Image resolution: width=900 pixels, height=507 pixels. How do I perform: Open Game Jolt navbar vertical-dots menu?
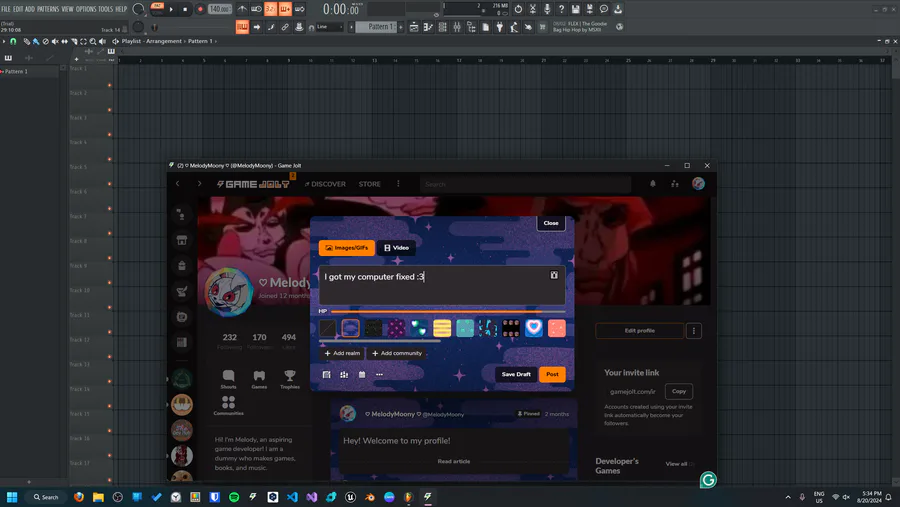coord(398,184)
